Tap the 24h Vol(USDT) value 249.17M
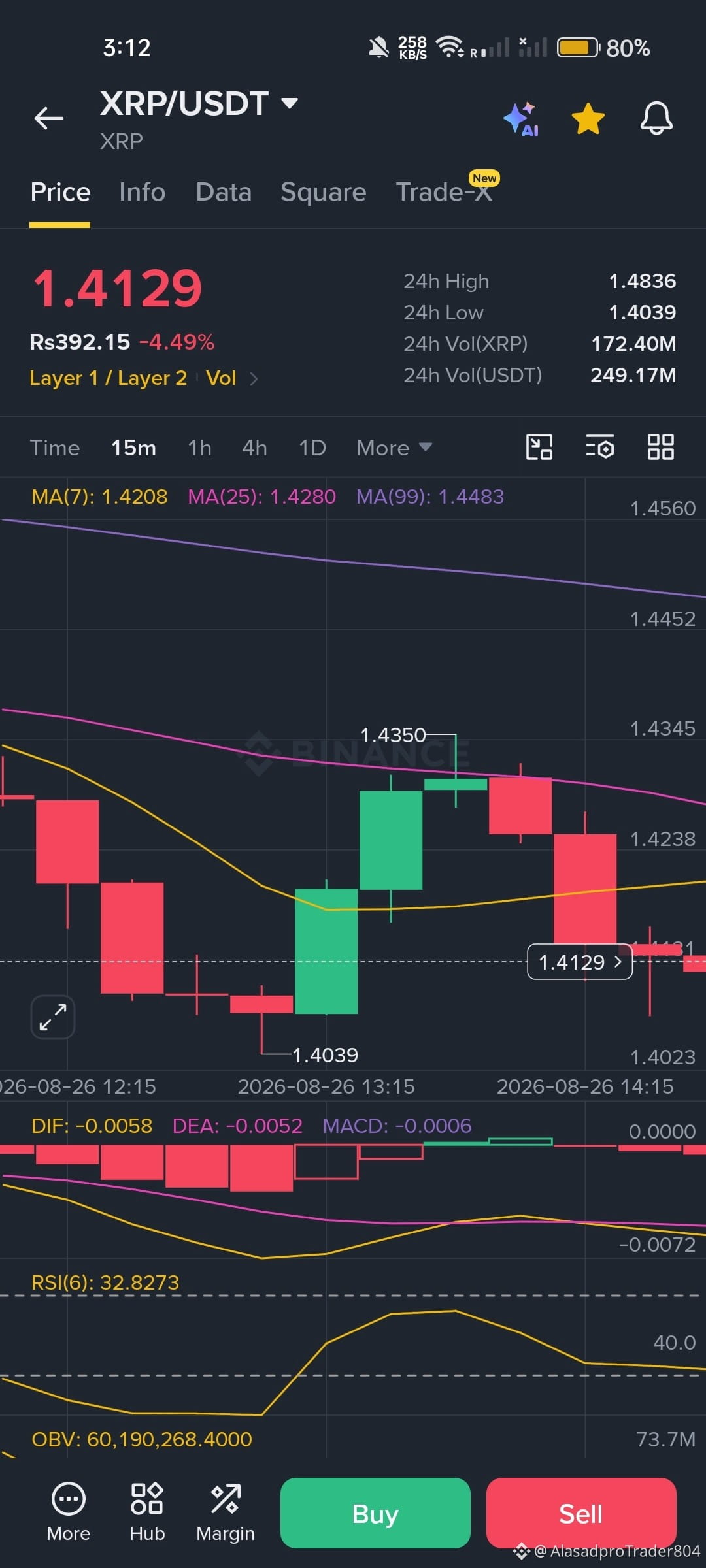Screen dimensions: 706x1568 pyautogui.click(x=633, y=375)
